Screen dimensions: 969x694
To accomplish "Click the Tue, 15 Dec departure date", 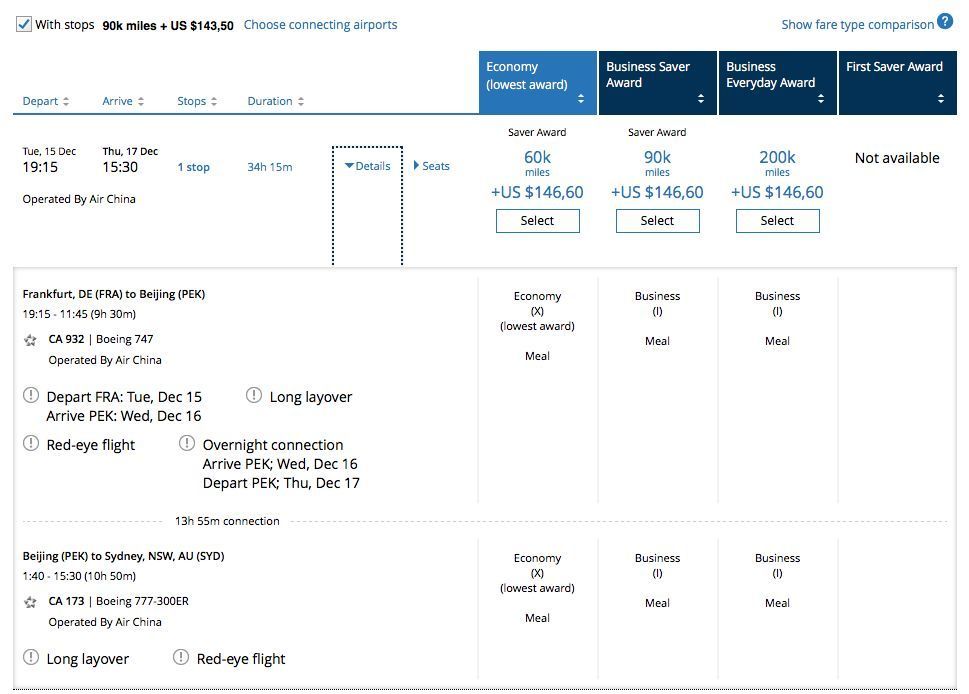I will (x=49, y=151).
